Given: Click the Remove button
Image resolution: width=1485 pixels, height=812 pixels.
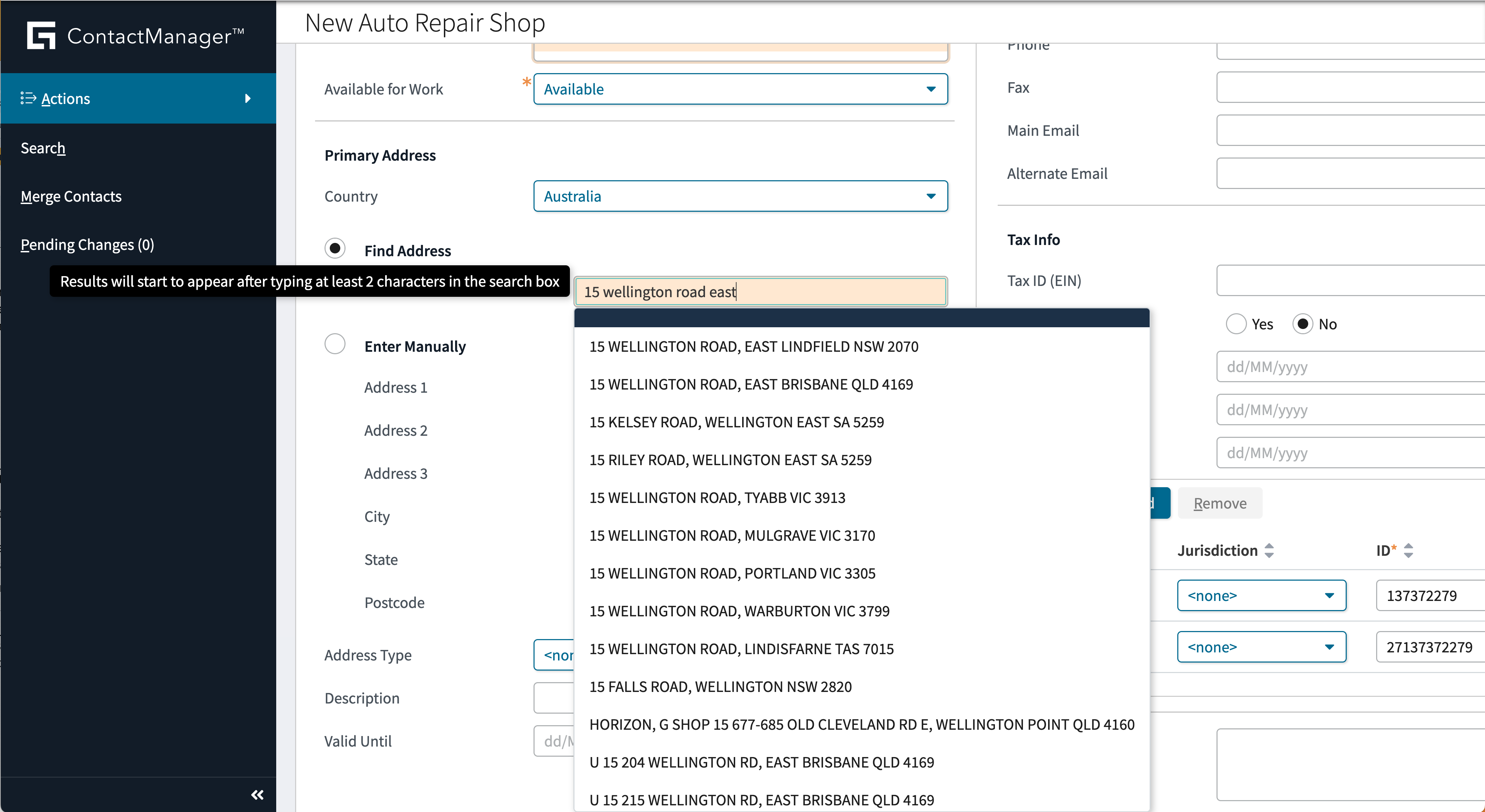Looking at the screenshot, I should 1220,503.
